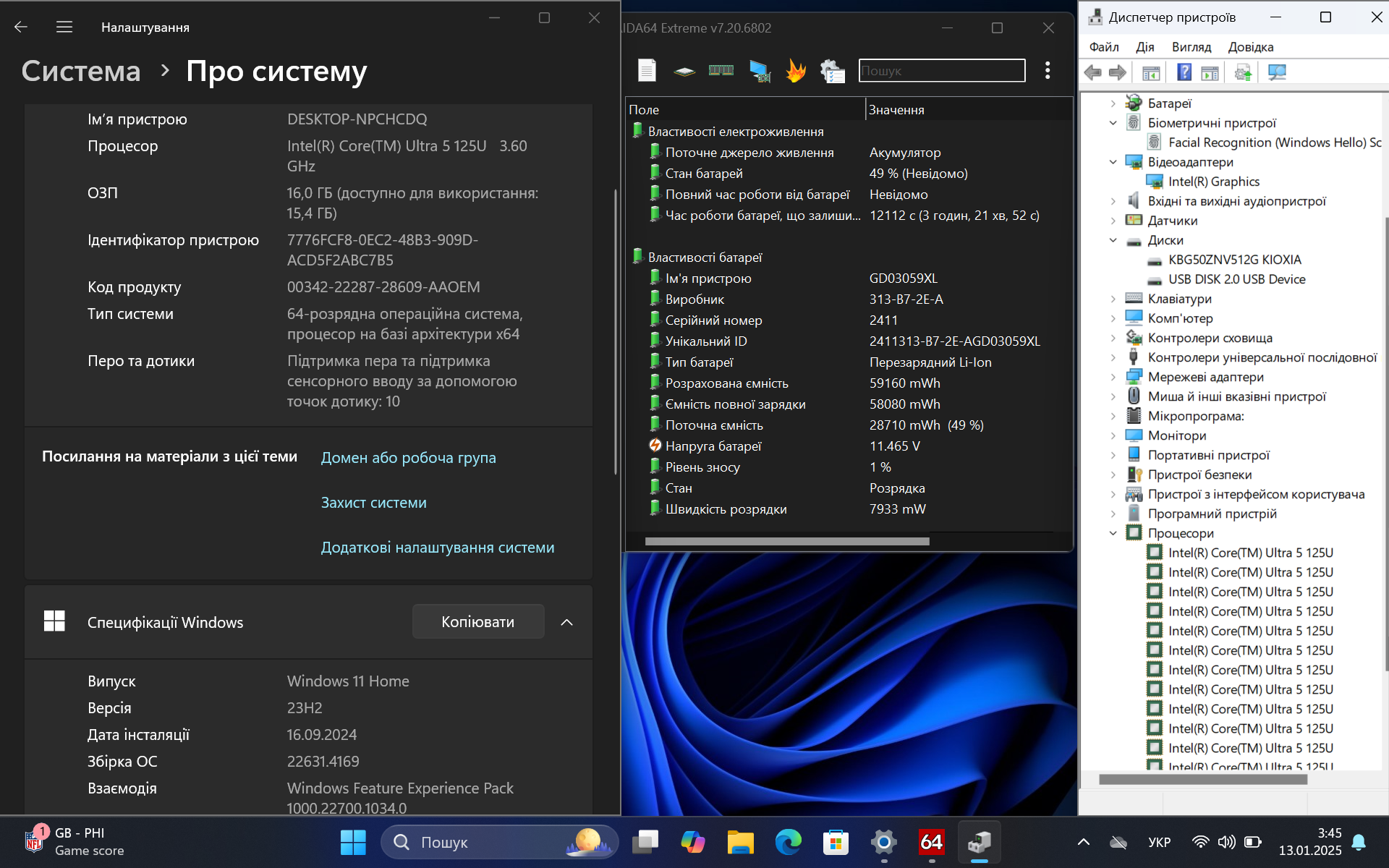This screenshot has height=868, width=1389.
Task: Open File Explorer from the taskbar
Action: [x=740, y=842]
